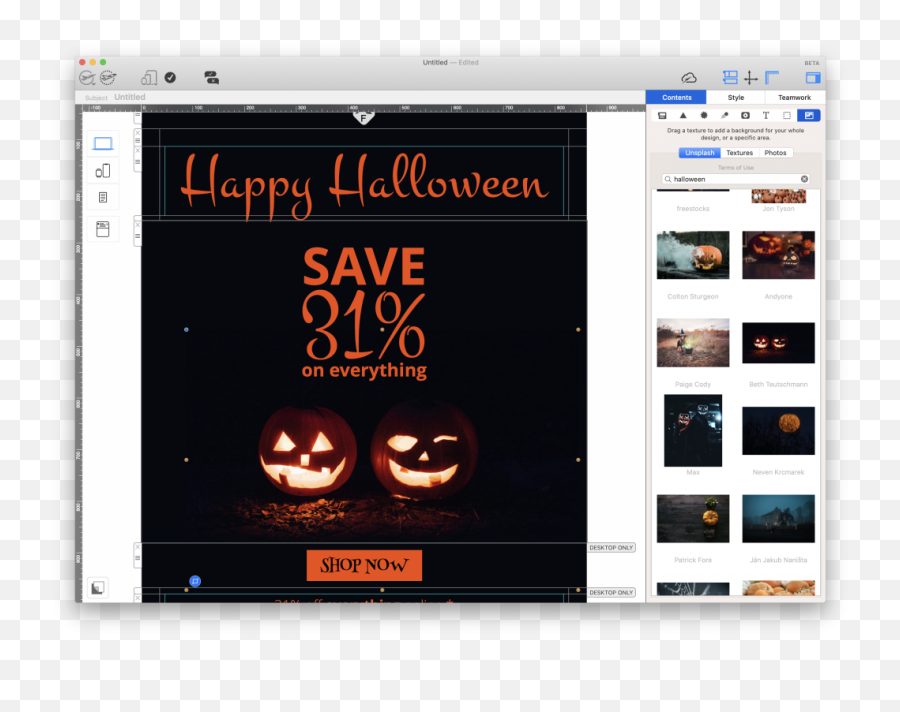Select the T text objects icon

pos(766,115)
